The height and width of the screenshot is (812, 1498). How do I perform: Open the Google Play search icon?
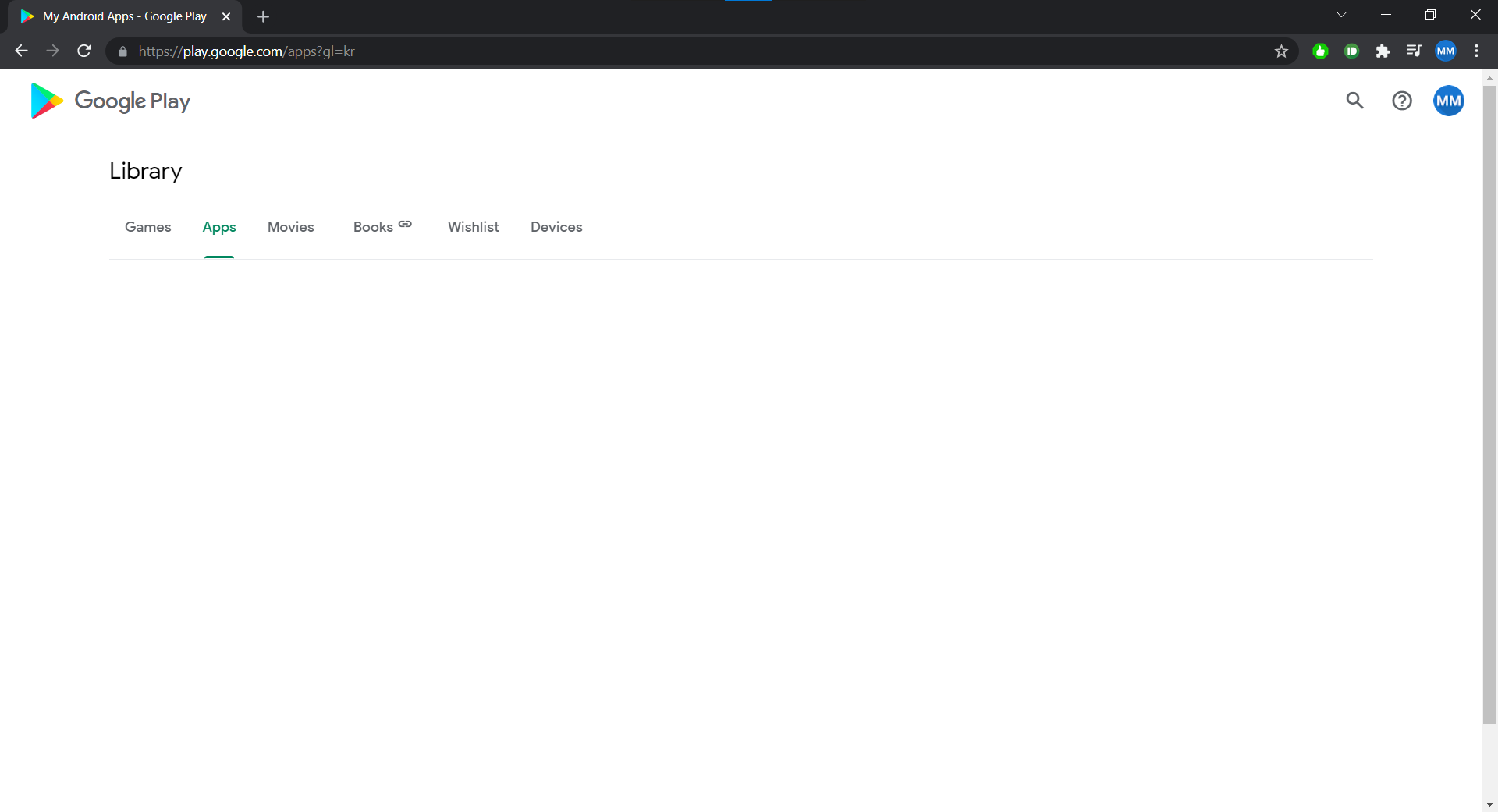coord(1354,101)
